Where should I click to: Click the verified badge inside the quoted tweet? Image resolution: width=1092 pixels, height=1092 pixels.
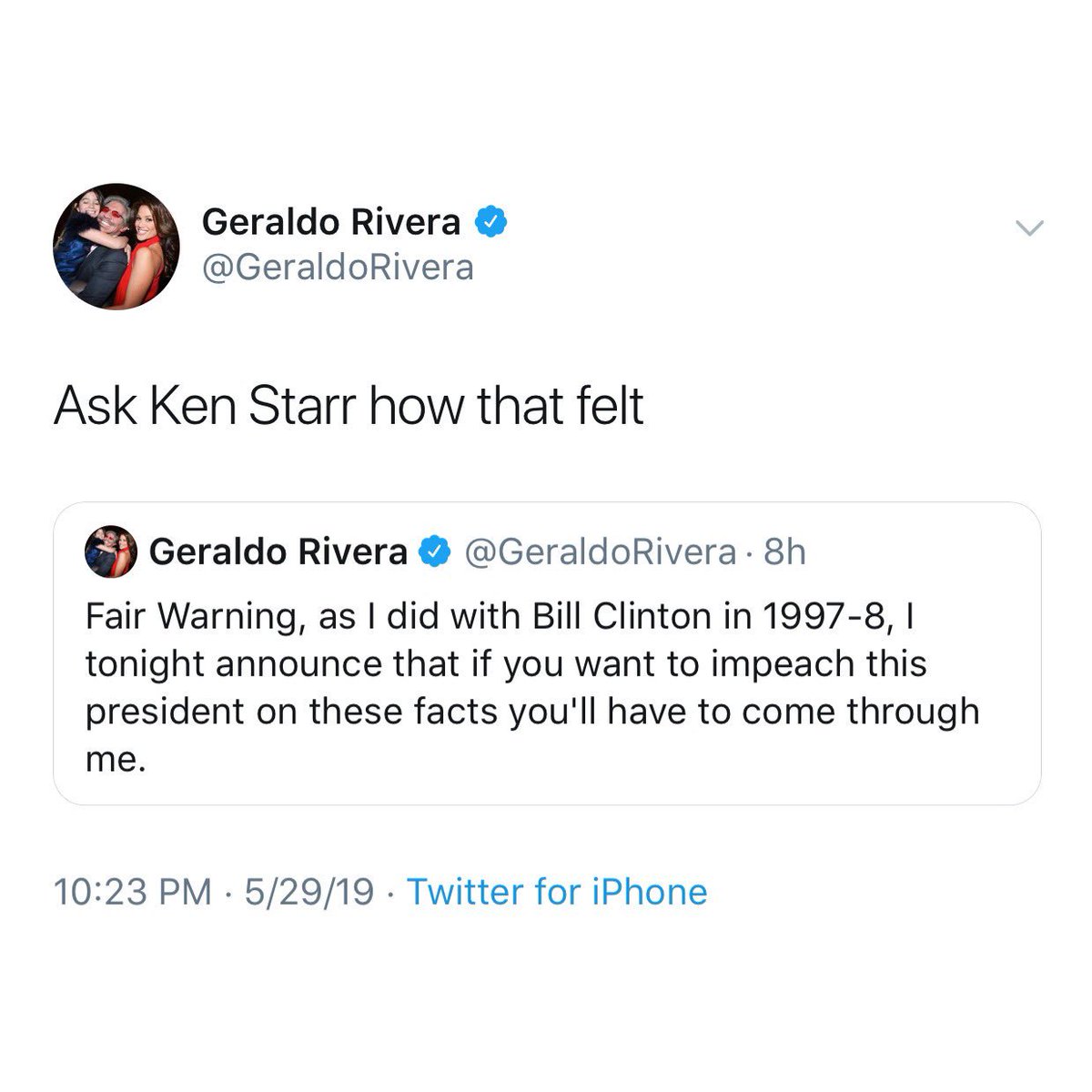click(x=436, y=551)
